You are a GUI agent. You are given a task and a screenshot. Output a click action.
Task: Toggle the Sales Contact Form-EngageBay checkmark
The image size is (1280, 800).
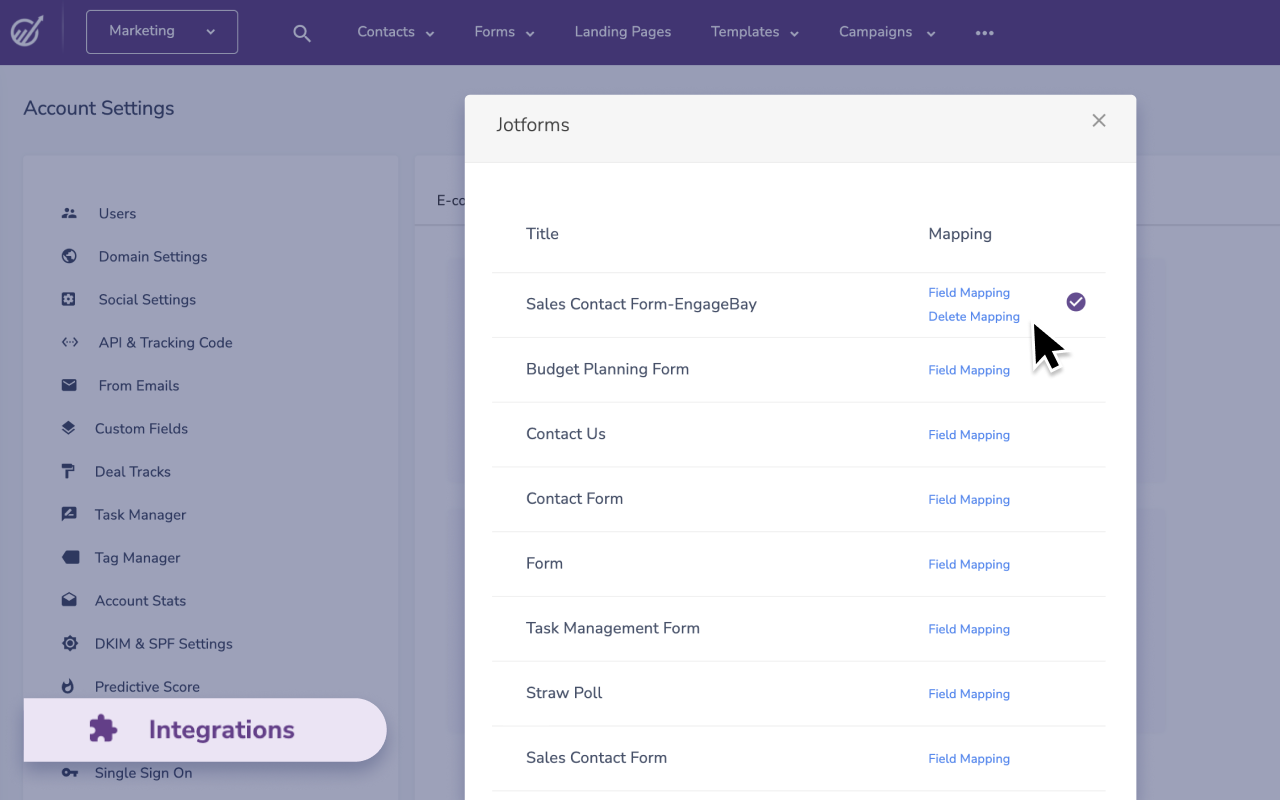coord(1076,302)
